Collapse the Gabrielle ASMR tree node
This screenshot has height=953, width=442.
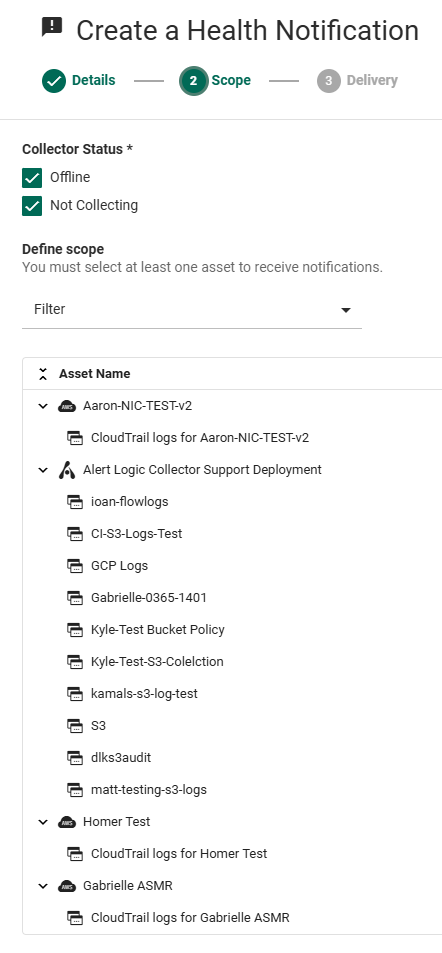click(x=43, y=886)
